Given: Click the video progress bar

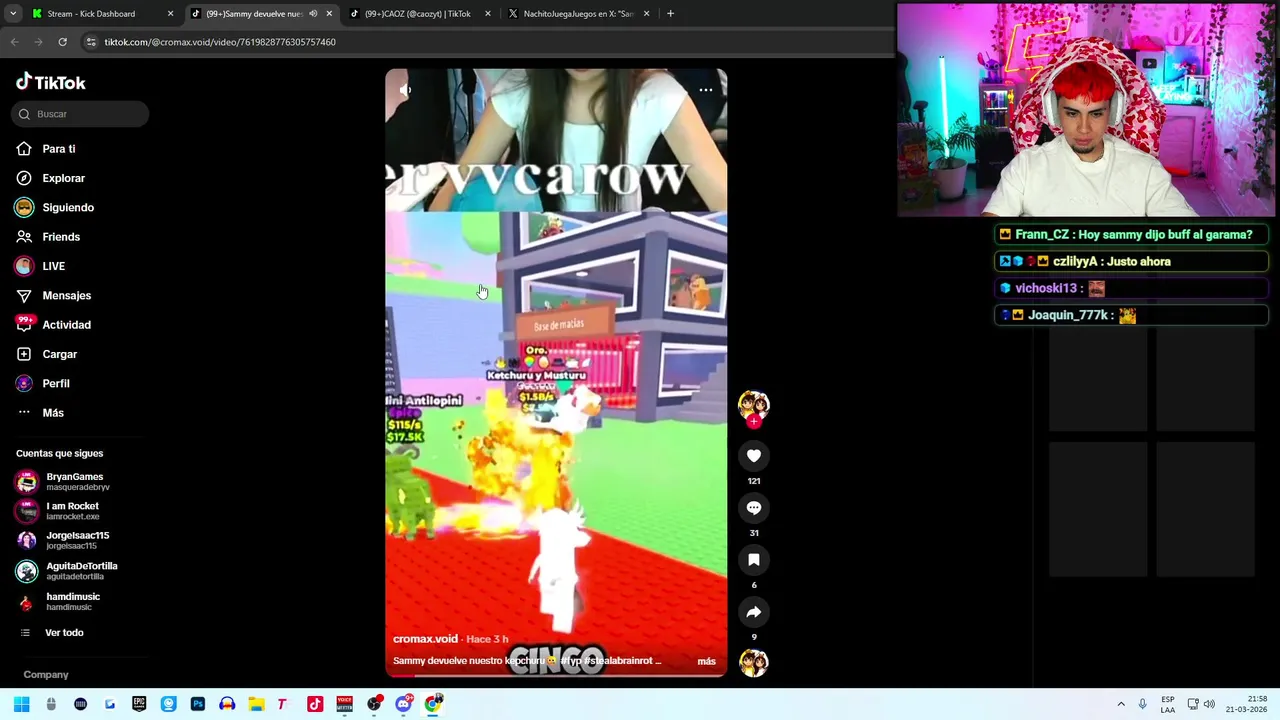Looking at the screenshot, I should point(556,677).
